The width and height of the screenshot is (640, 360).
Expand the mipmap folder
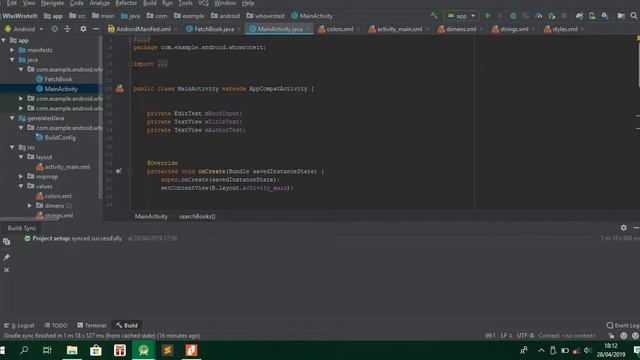coord(21,177)
